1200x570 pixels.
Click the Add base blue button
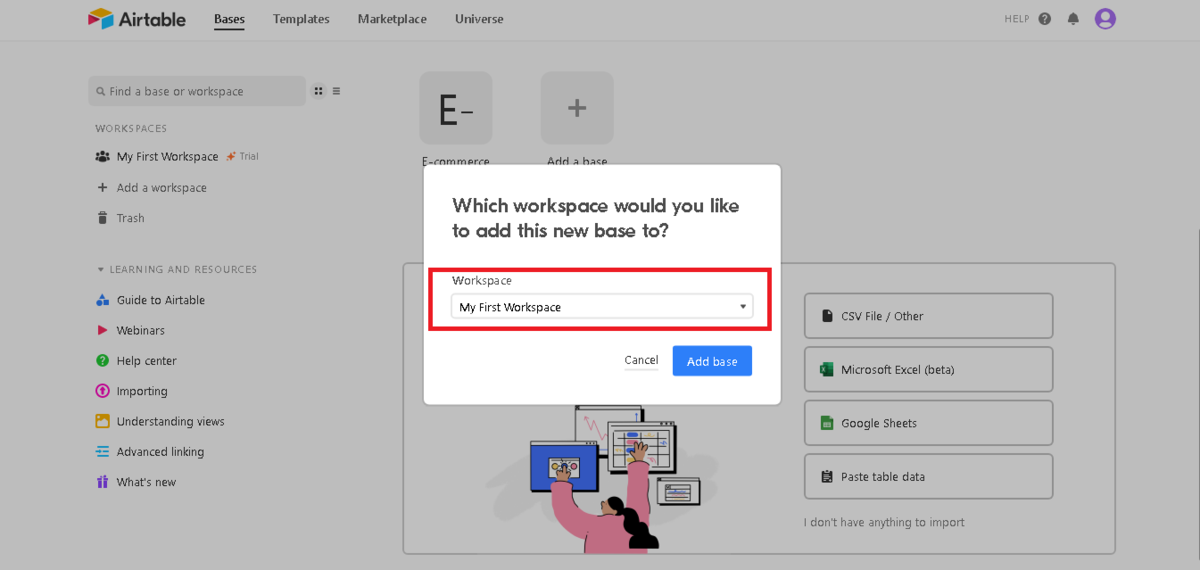tap(712, 361)
